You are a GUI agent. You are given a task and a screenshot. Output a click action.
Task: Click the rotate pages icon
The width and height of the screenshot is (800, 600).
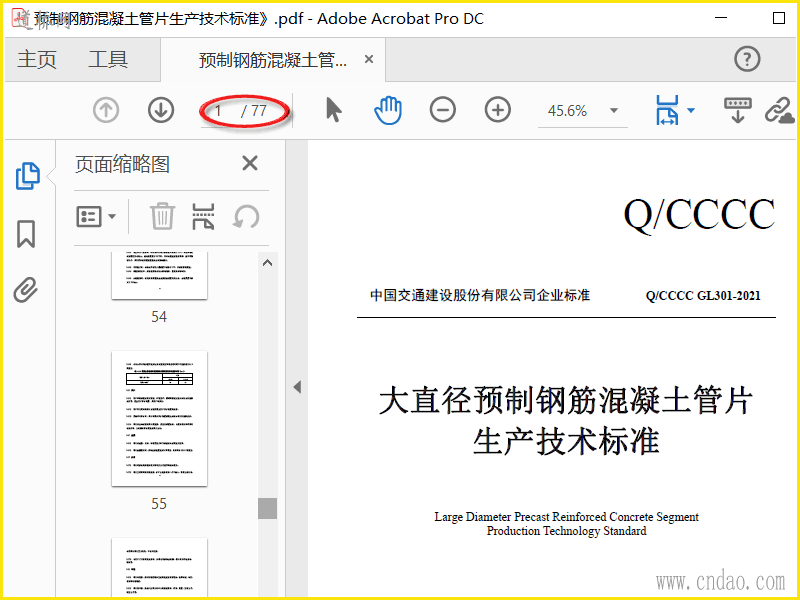click(246, 217)
